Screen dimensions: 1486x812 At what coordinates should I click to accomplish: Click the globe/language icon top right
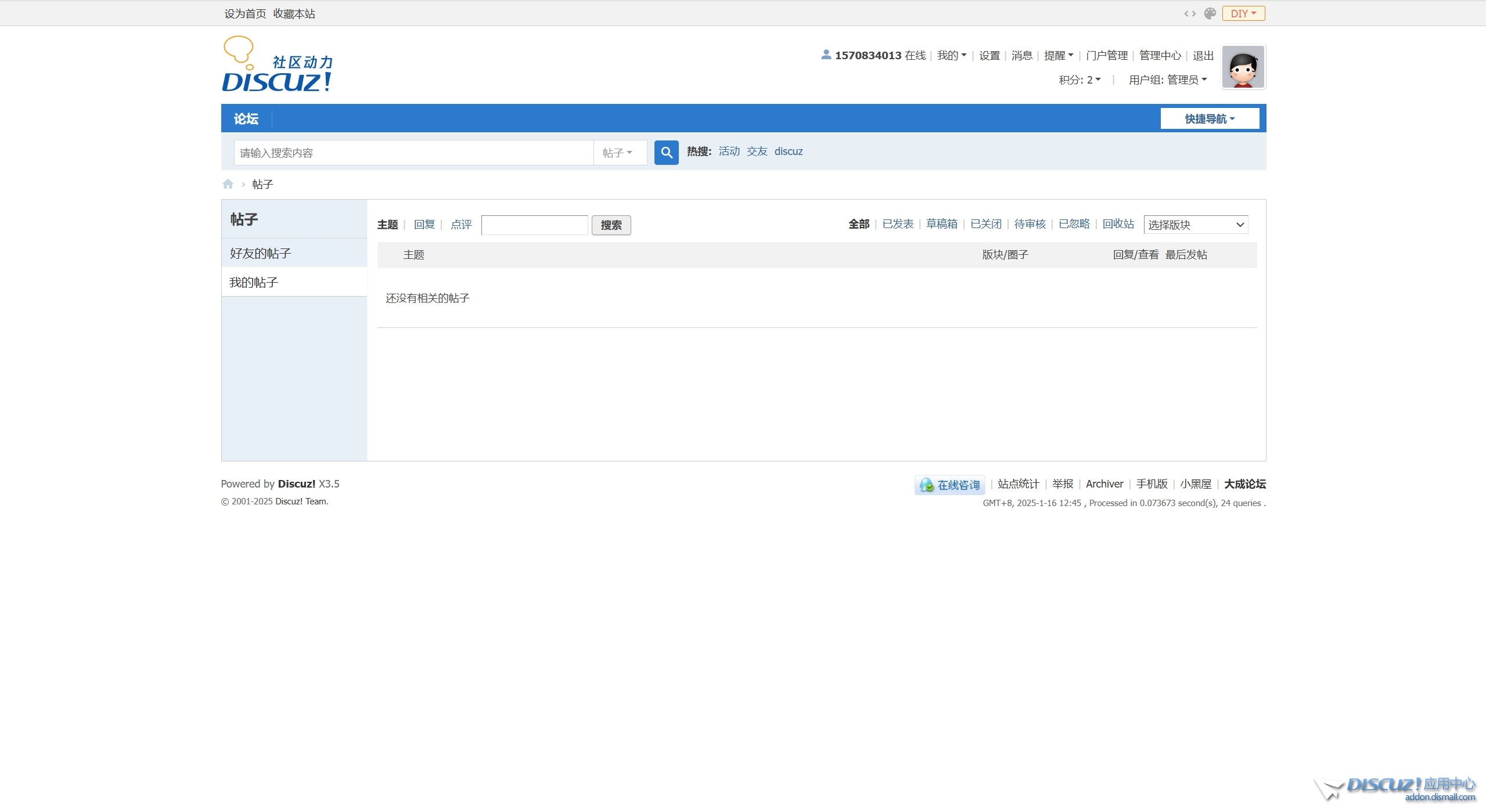tap(1209, 13)
